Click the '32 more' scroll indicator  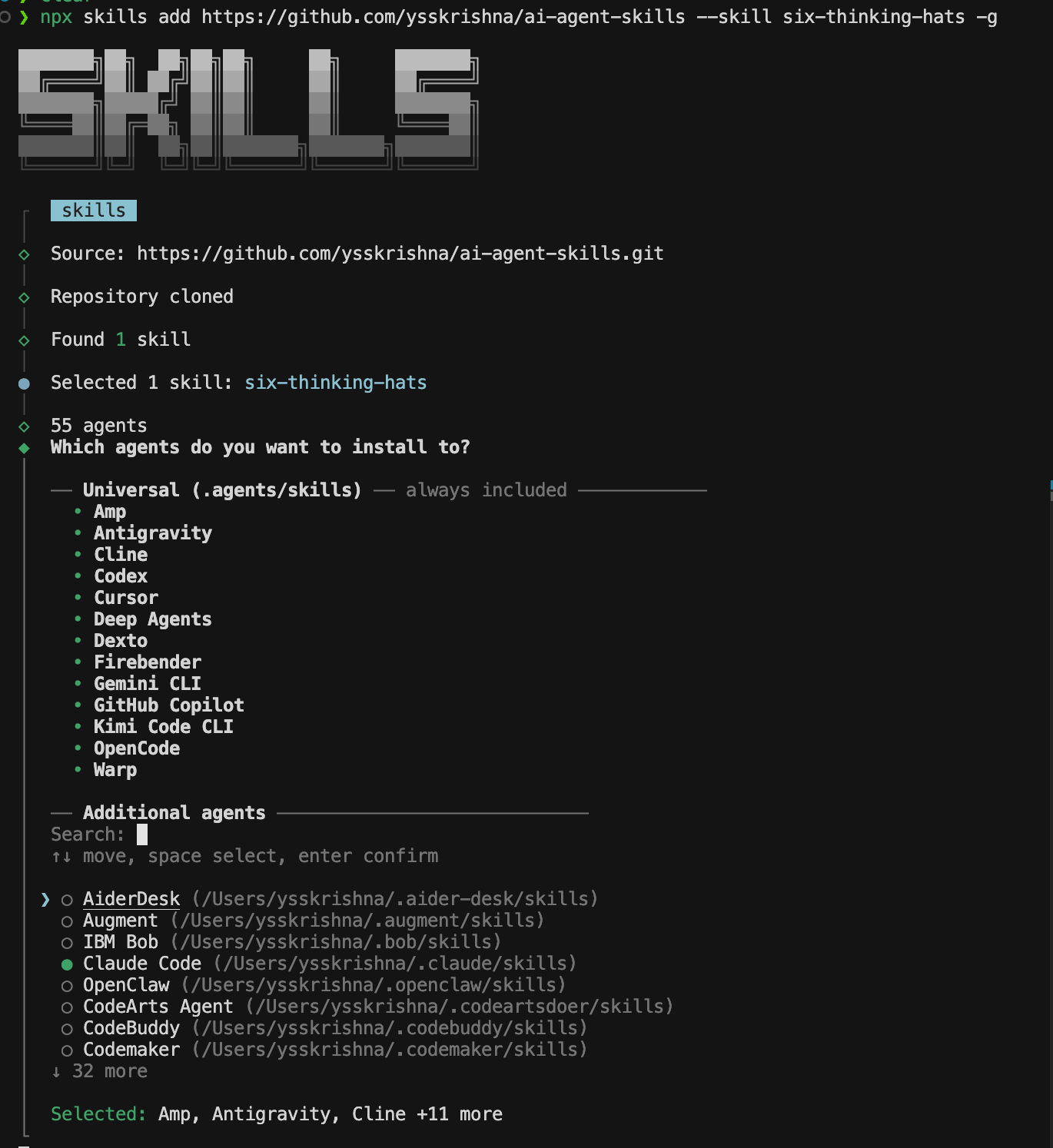click(100, 1071)
